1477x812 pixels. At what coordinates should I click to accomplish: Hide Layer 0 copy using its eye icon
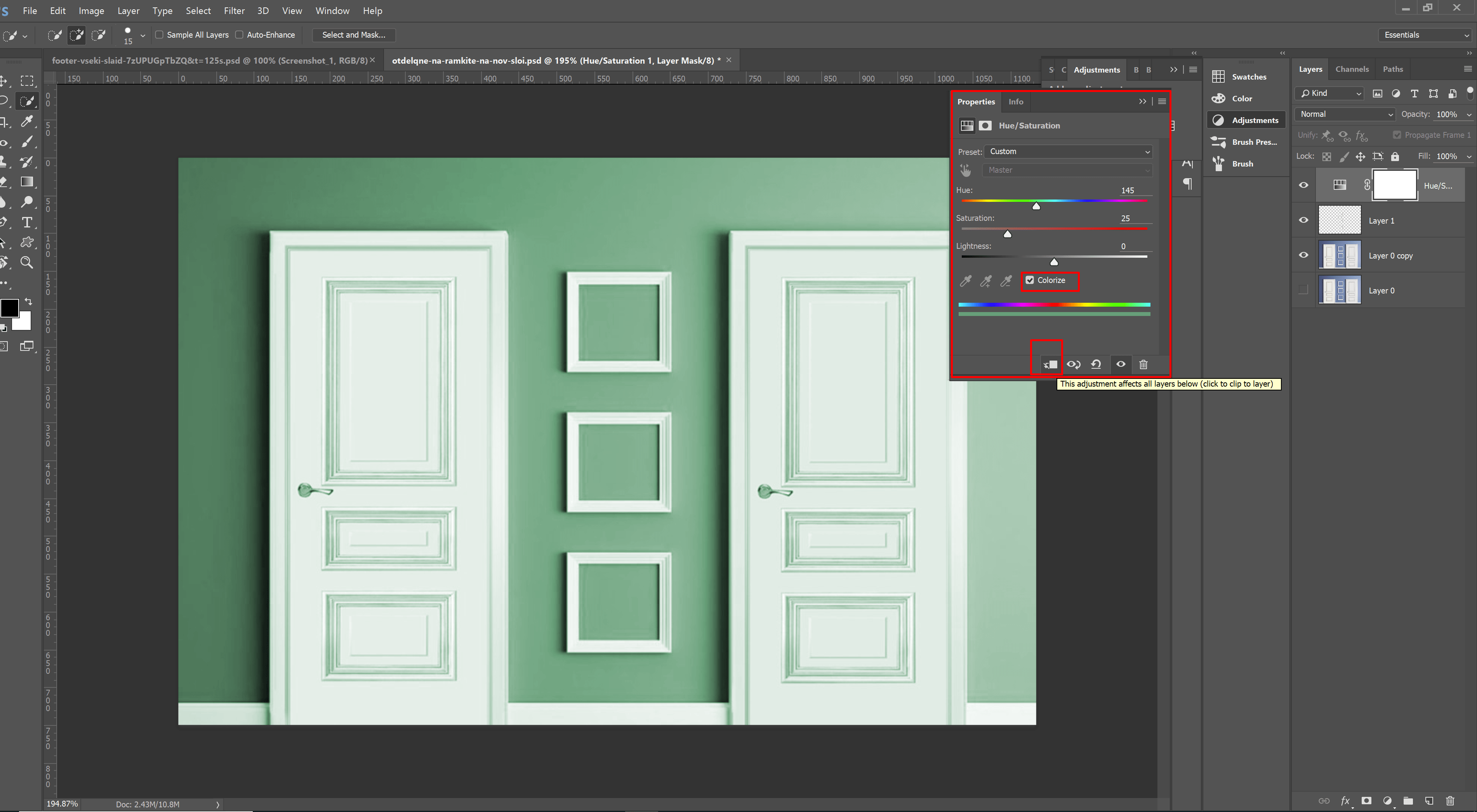coord(1303,255)
